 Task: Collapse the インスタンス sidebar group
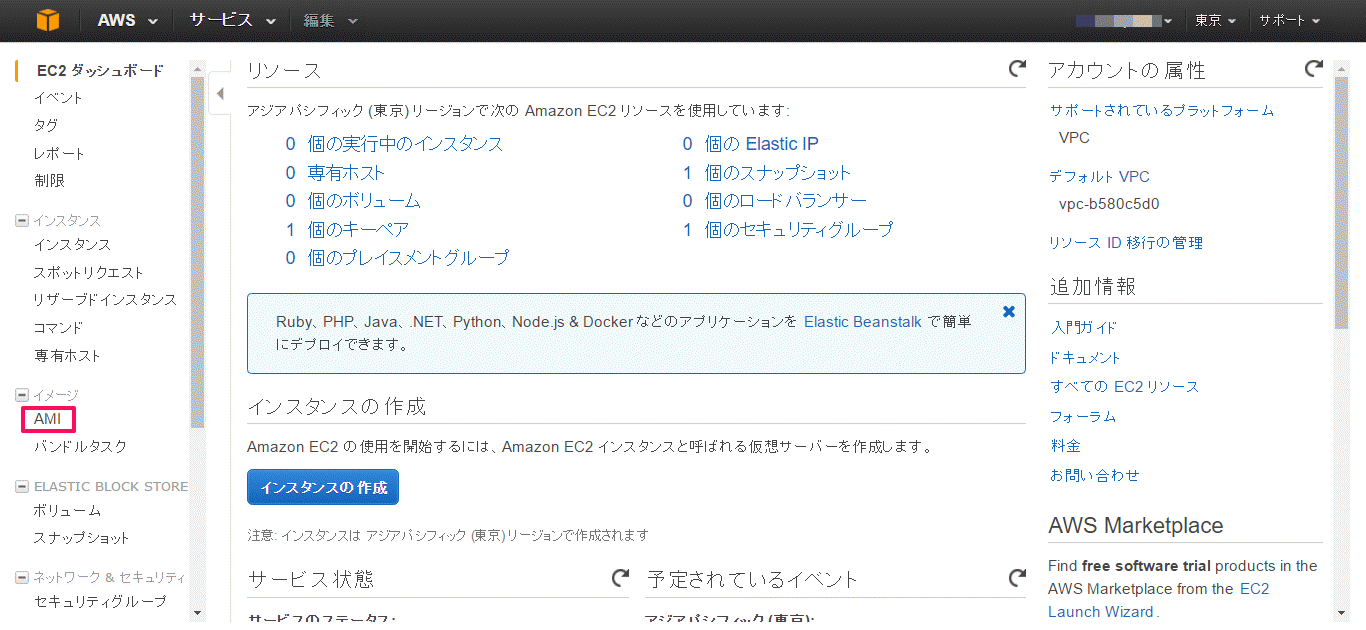(x=22, y=220)
